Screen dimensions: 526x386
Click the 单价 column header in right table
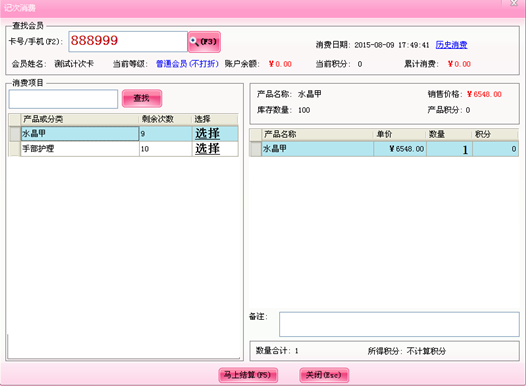point(400,134)
